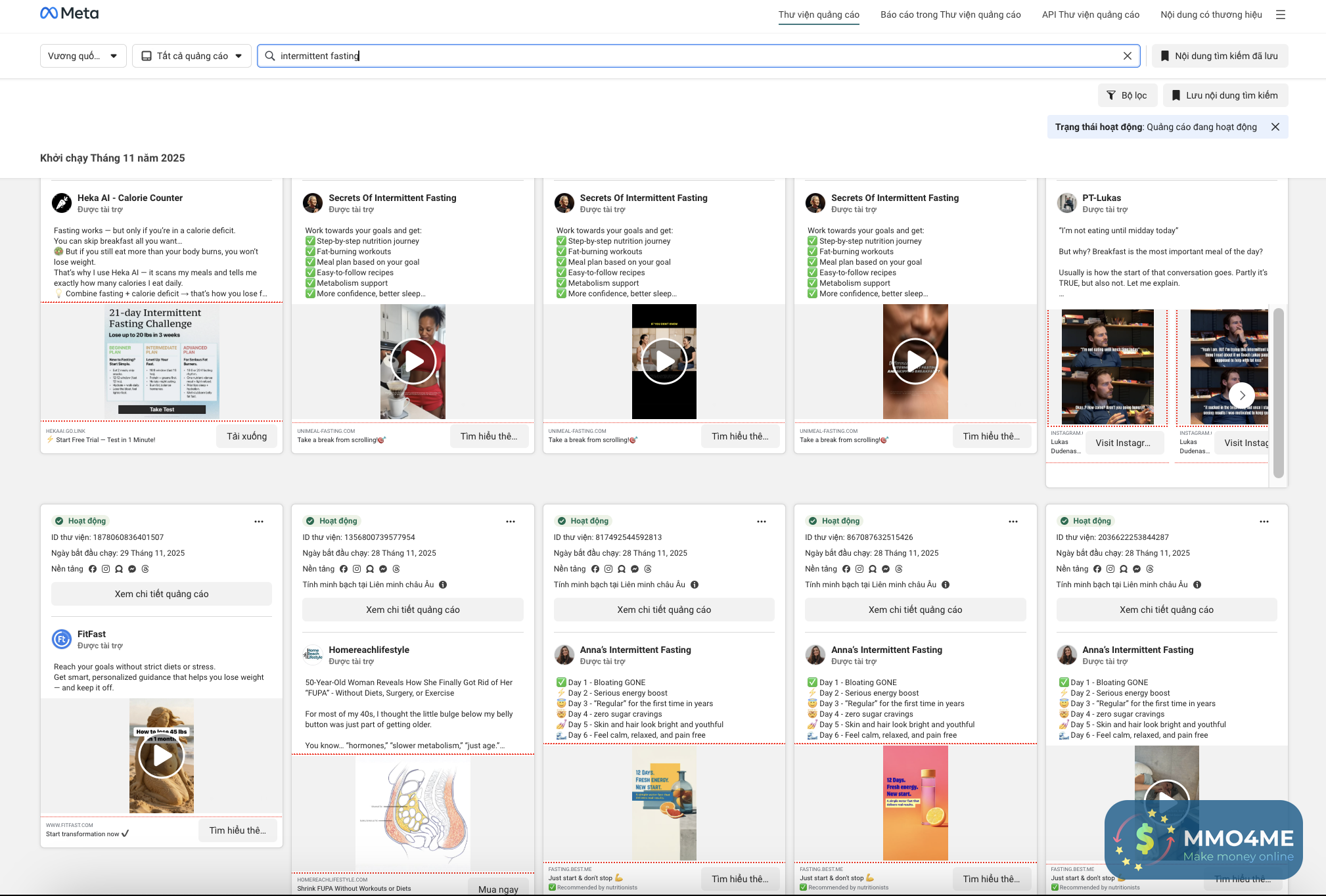Image resolution: width=1326 pixels, height=896 pixels.
Task: Open the Tất cả quảng cáo dropdown
Action: point(192,56)
